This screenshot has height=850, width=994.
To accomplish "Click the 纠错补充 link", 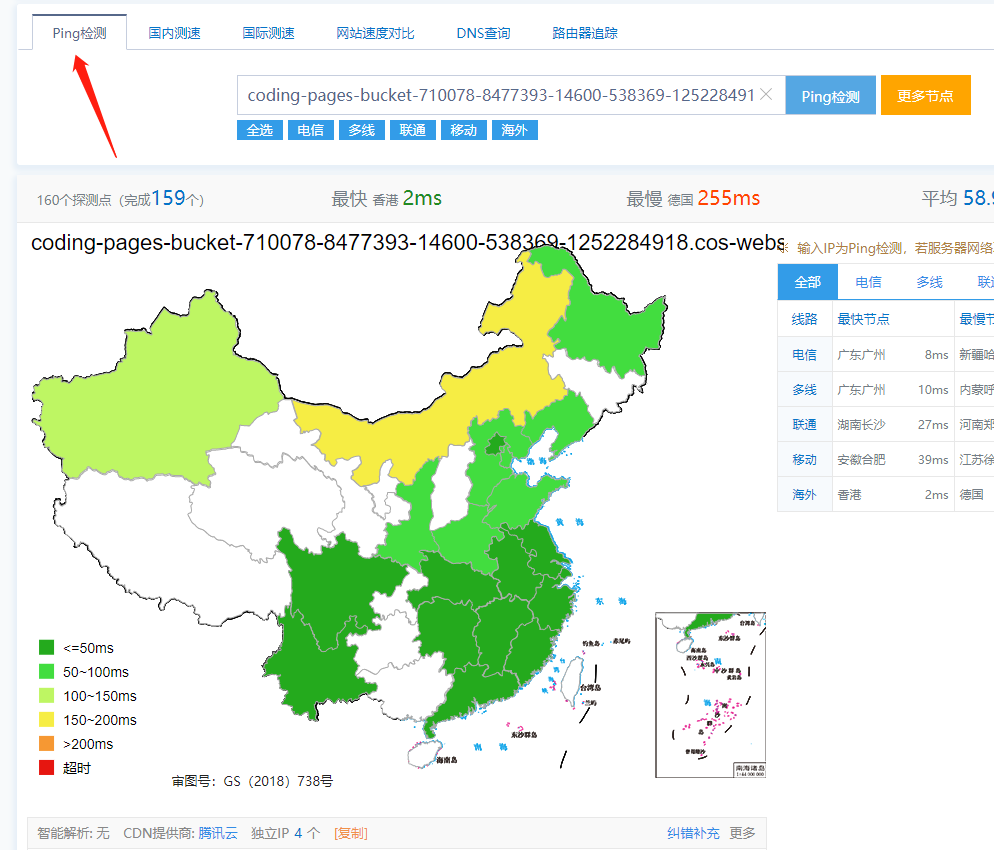I will [x=693, y=833].
